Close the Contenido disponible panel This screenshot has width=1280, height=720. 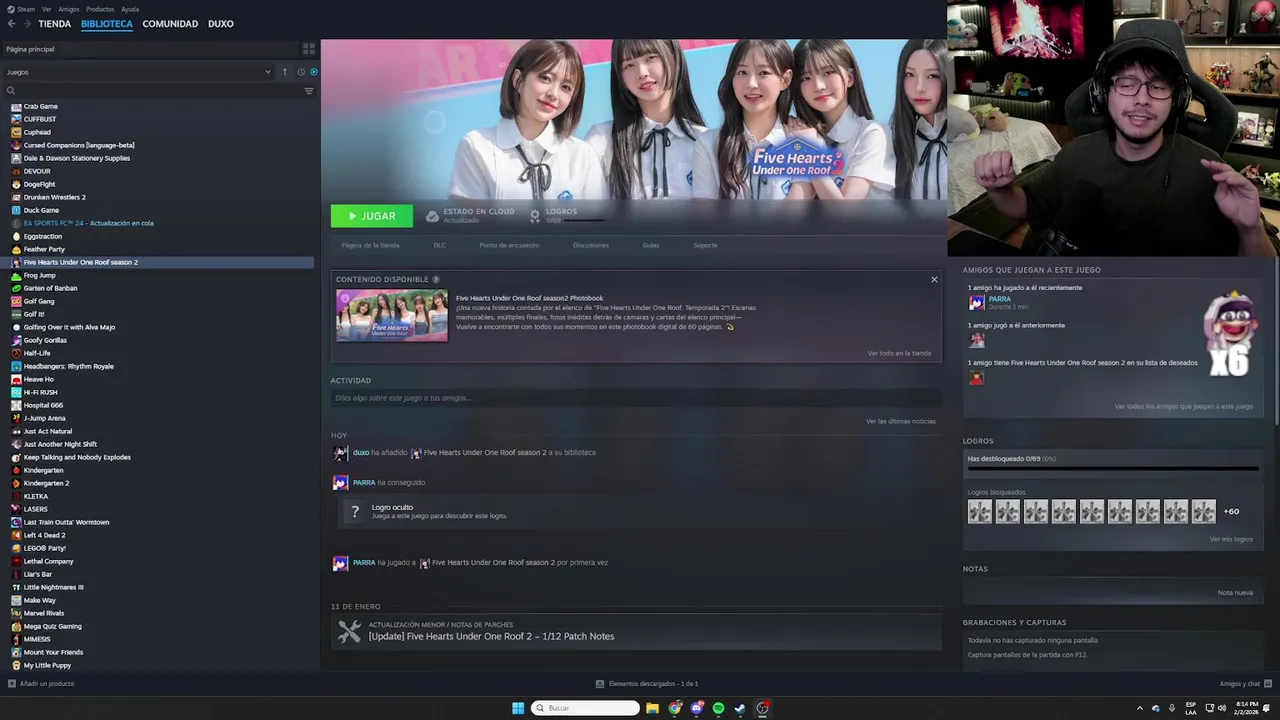pos(934,279)
